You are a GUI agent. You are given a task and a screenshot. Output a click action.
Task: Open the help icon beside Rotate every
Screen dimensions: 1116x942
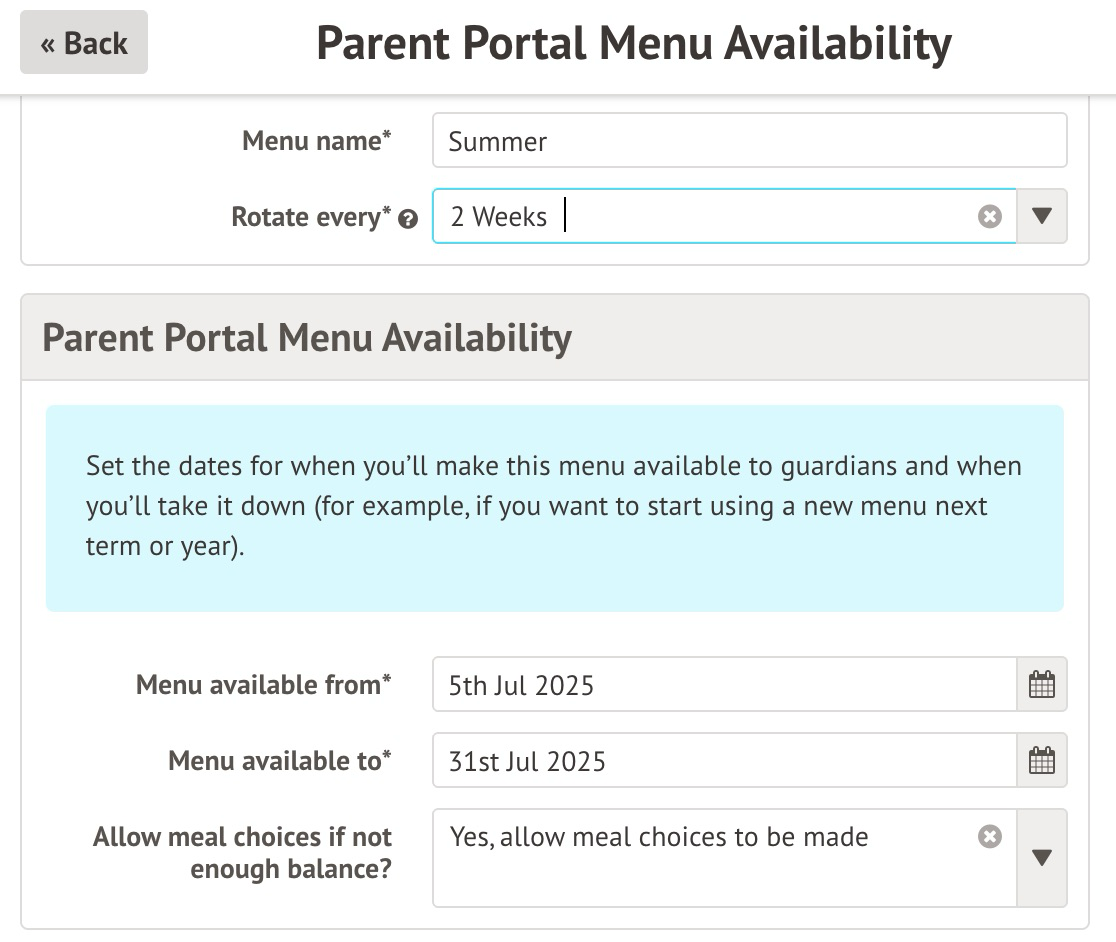coord(407,219)
